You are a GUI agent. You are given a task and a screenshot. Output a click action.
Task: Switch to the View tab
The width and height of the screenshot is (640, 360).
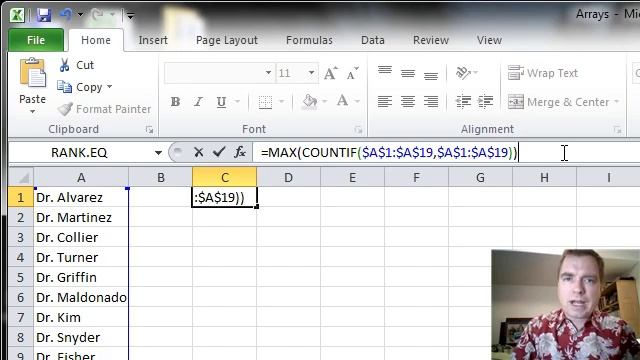489,40
